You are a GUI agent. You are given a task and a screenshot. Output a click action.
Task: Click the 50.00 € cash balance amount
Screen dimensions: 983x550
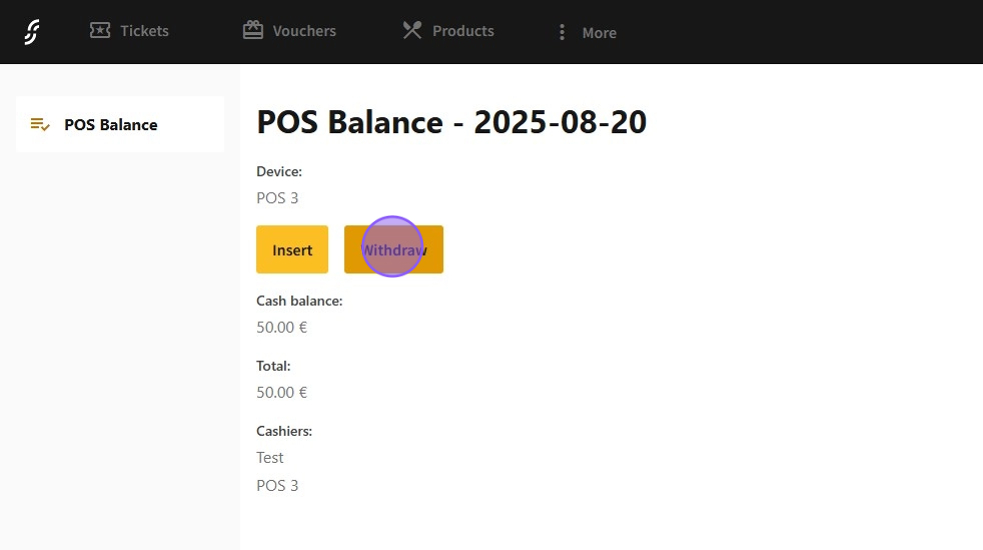click(281, 326)
